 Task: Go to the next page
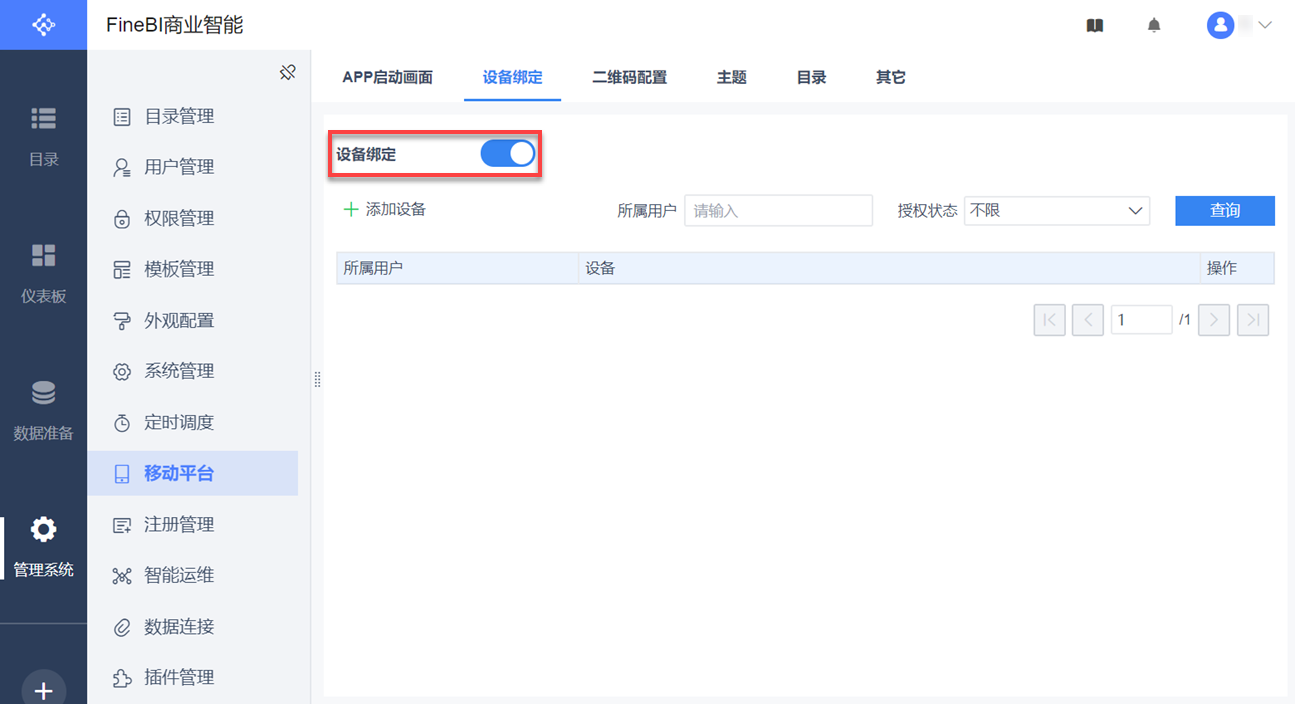1213,320
